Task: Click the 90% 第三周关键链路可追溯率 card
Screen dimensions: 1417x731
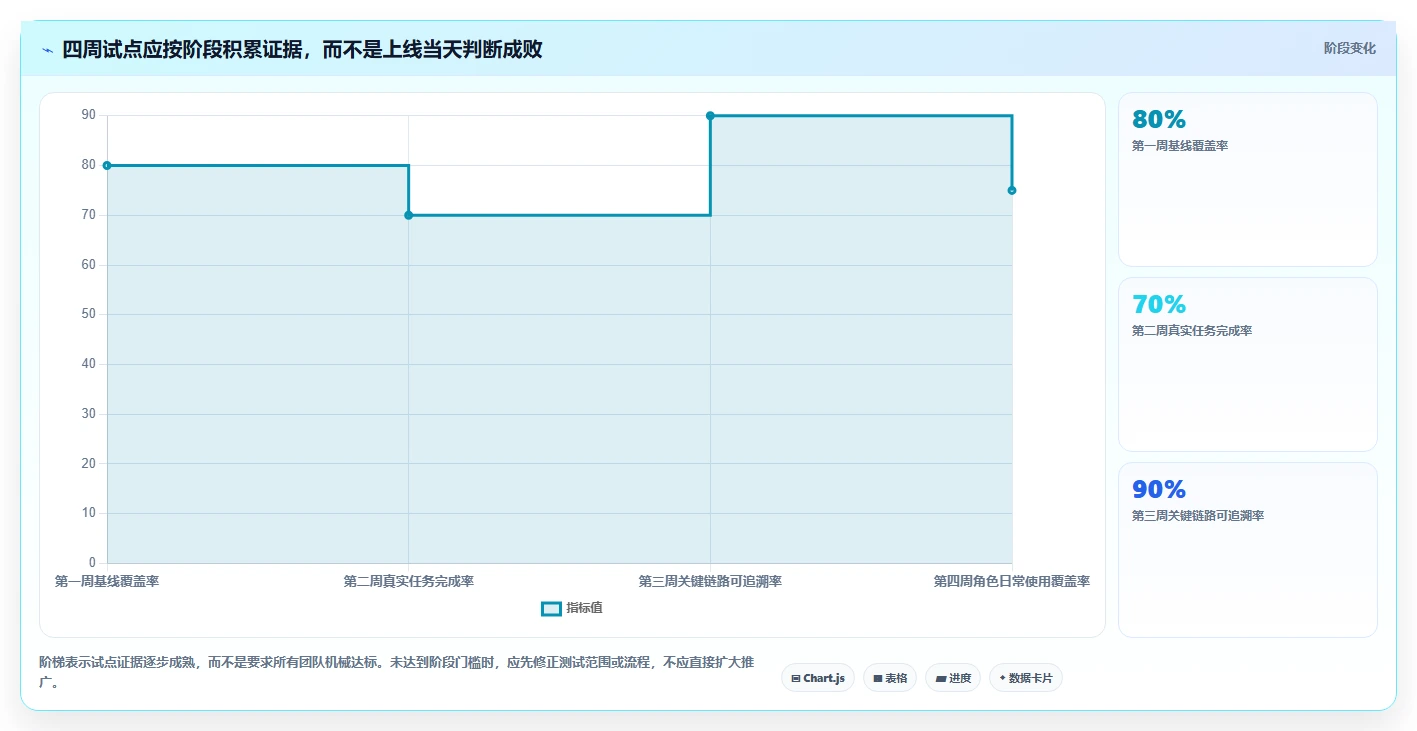Action: [x=1247, y=549]
